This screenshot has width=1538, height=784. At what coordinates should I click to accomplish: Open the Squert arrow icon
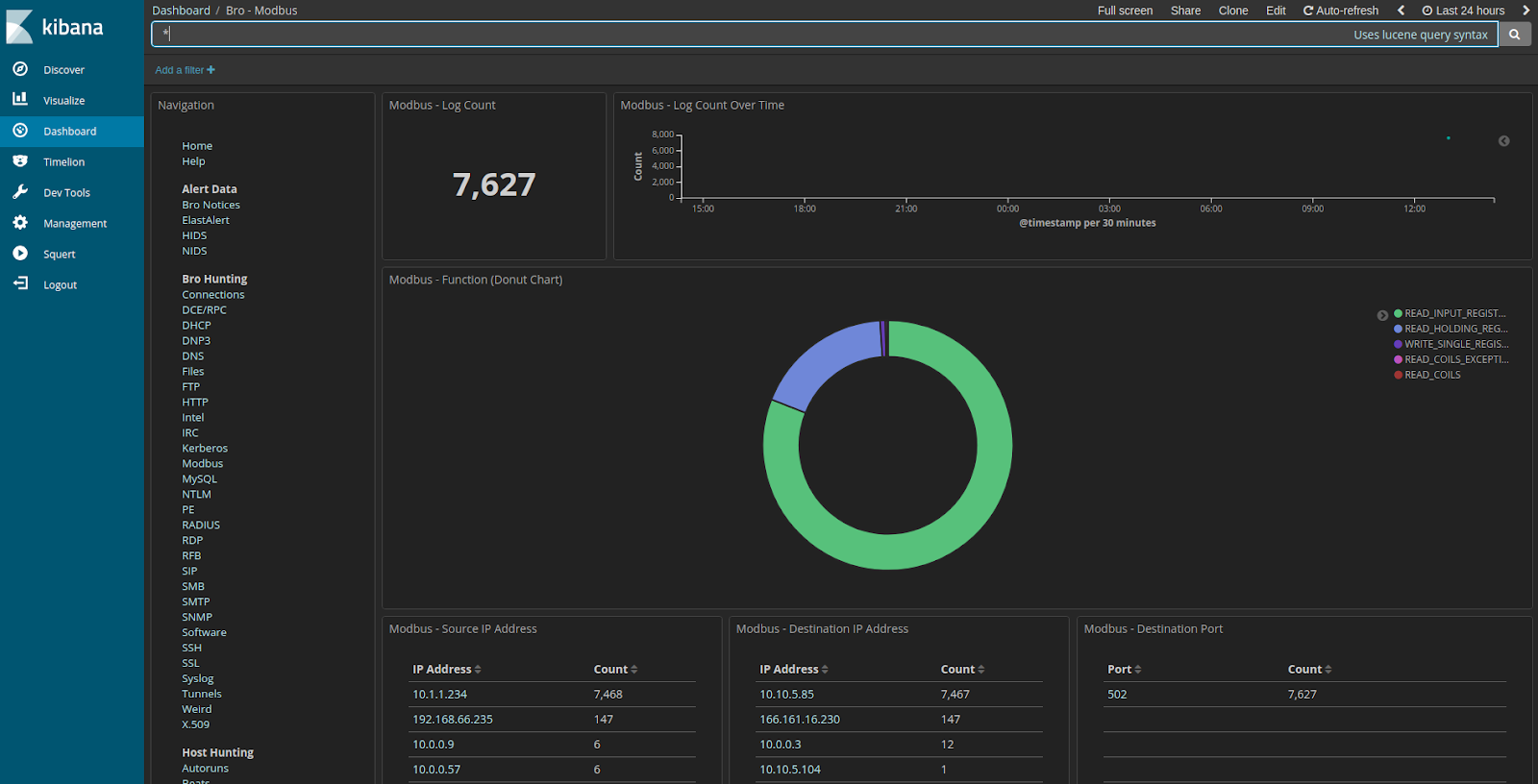point(20,254)
